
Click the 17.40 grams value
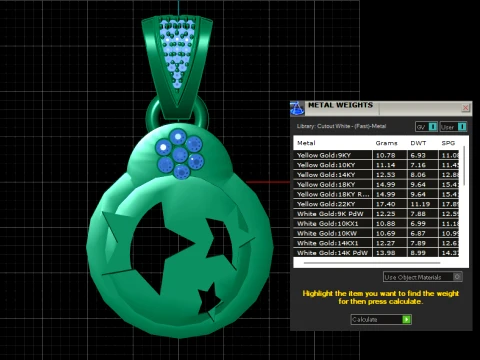coord(386,204)
